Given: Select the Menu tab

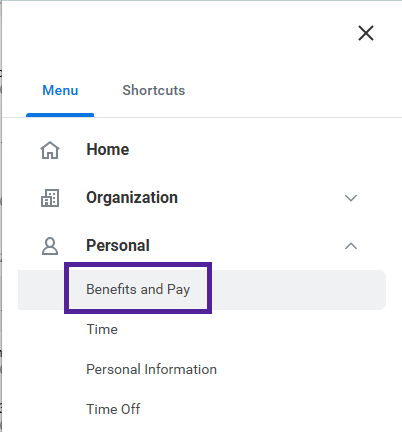Looking at the screenshot, I should [60, 90].
